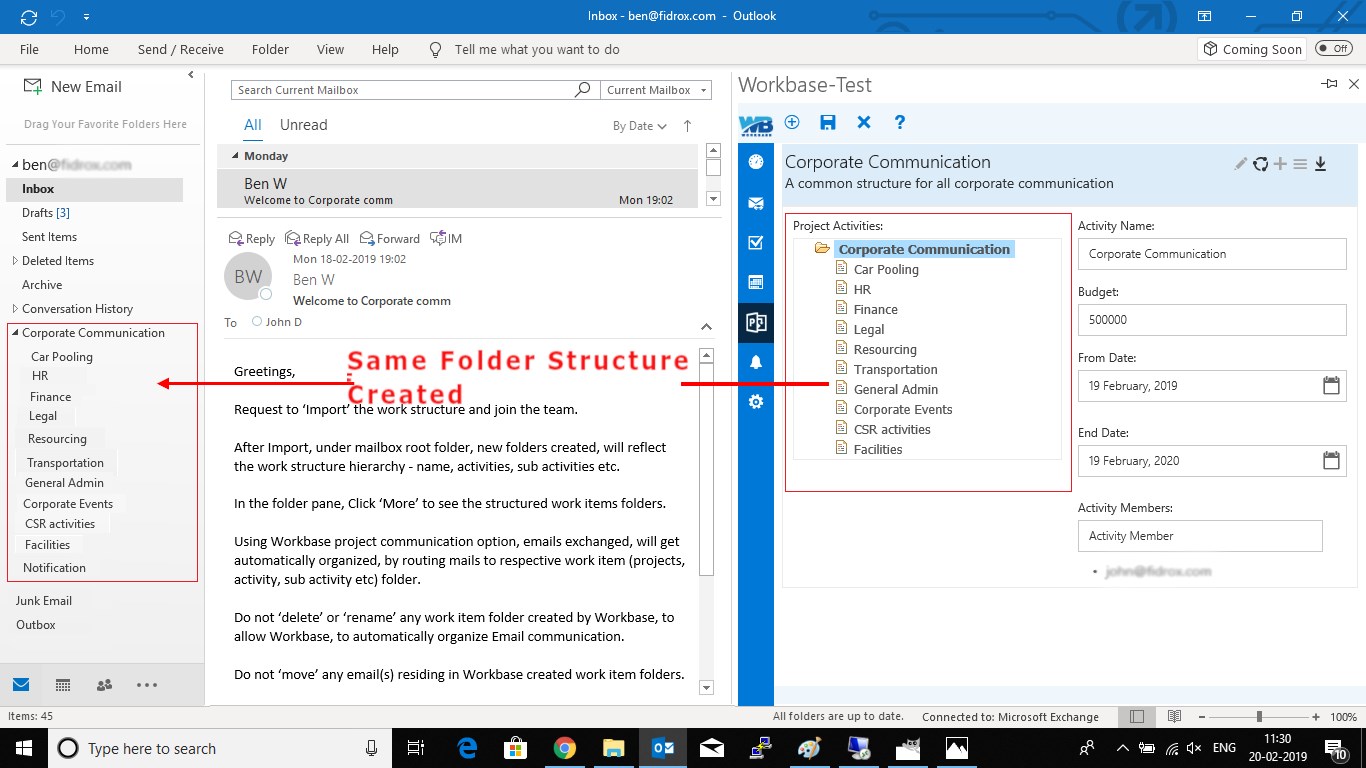1366x768 pixels.
Task: Click the zoom slider handle in status bar
Action: click(x=1259, y=717)
